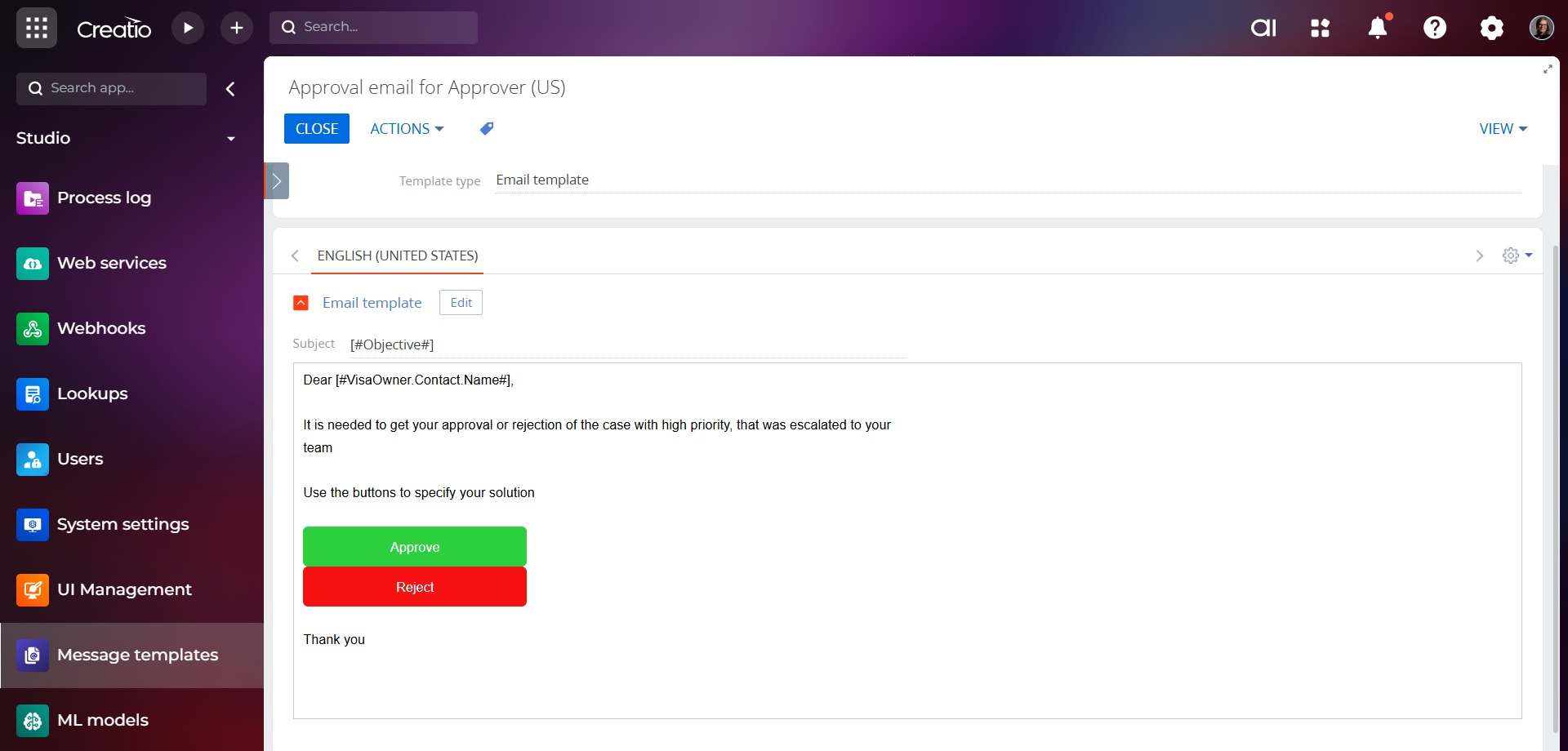1568x751 pixels.
Task: Click the CLOSE button
Action: point(317,129)
